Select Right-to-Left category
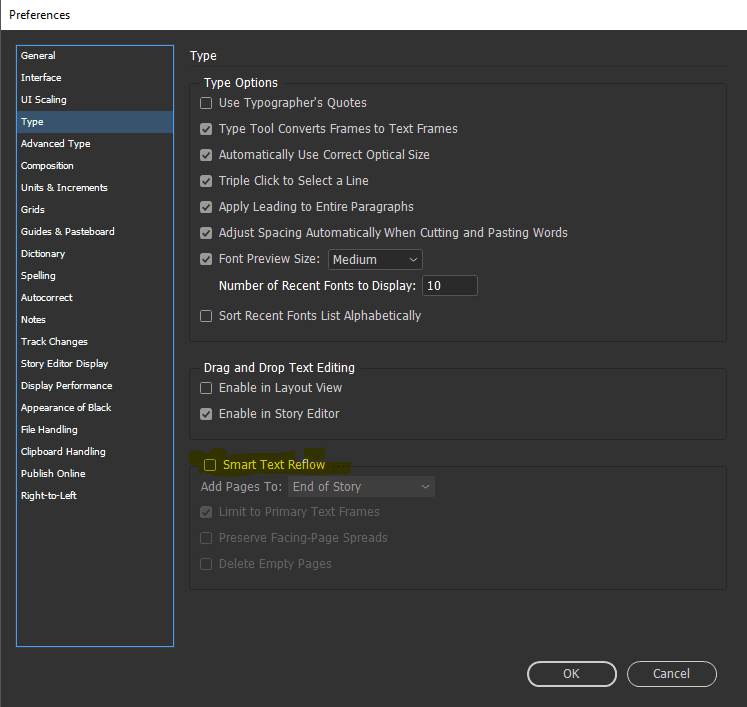Viewport: 747px width, 707px height. click(95, 495)
